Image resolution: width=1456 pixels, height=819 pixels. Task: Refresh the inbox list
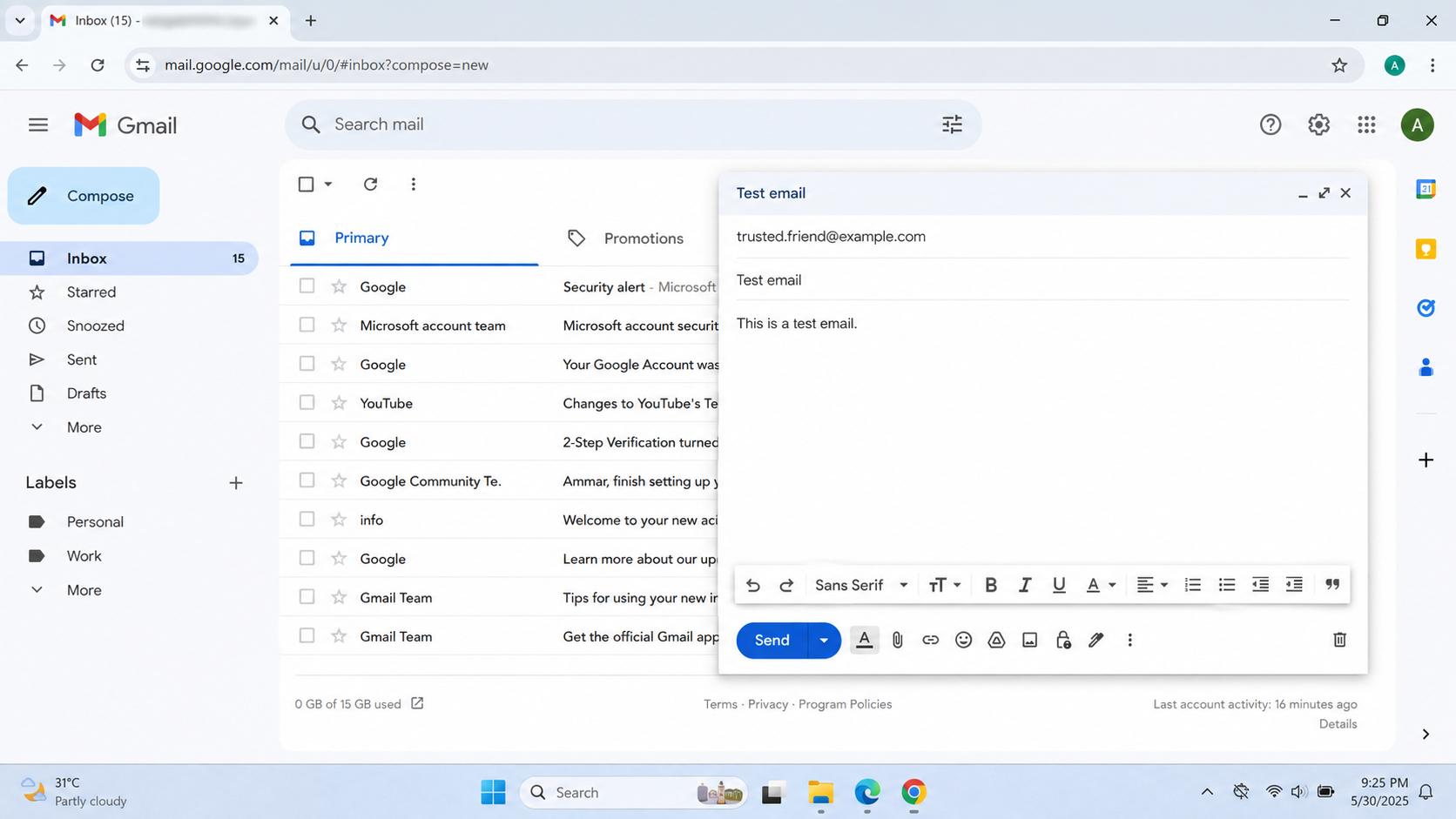(x=370, y=185)
